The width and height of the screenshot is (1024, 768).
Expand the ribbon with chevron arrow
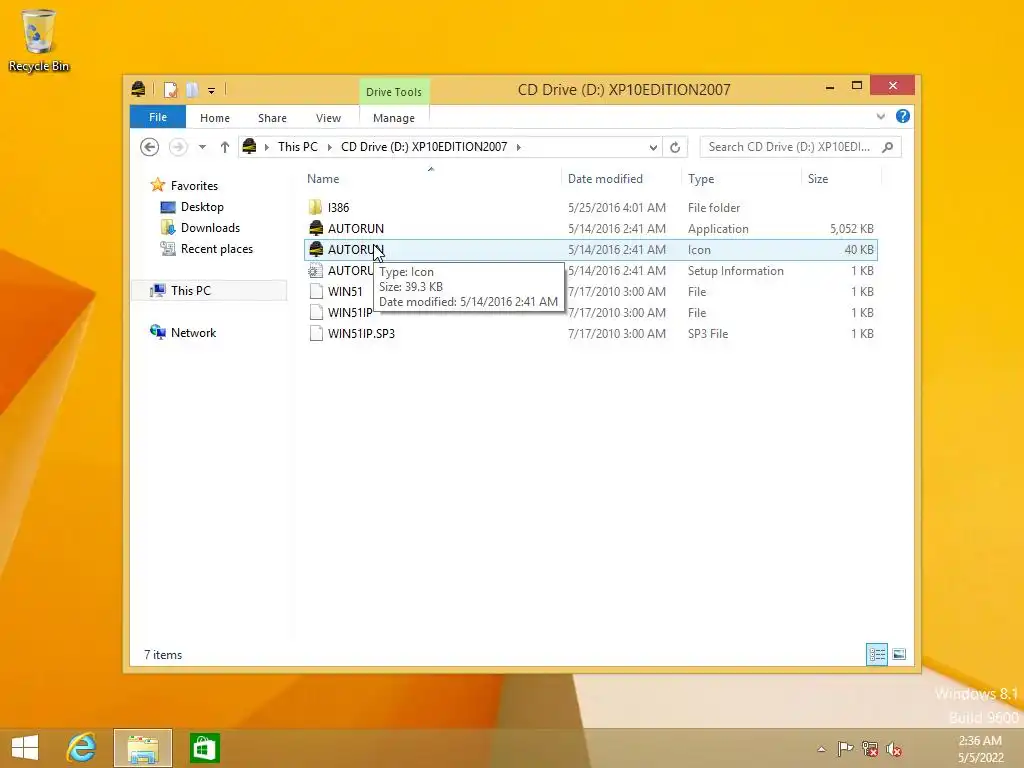[881, 117]
